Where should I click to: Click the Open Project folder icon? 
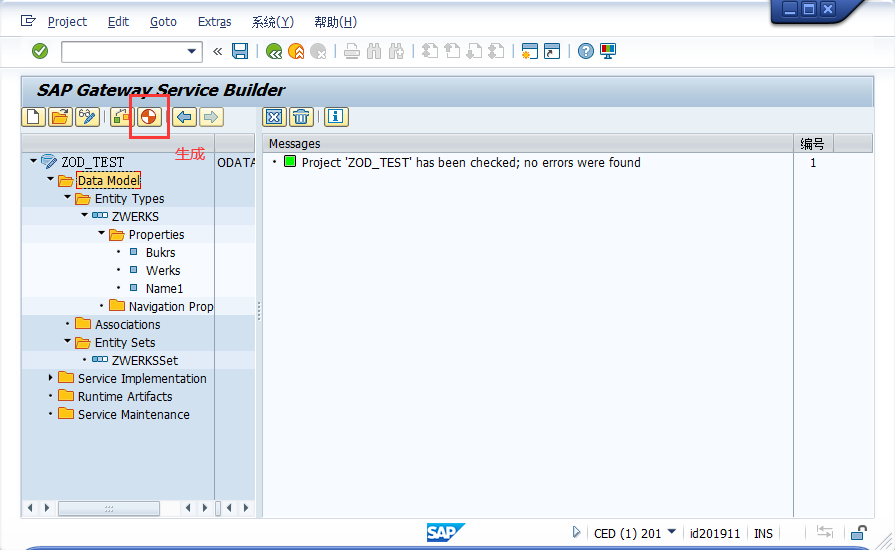pyautogui.click(x=60, y=117)
